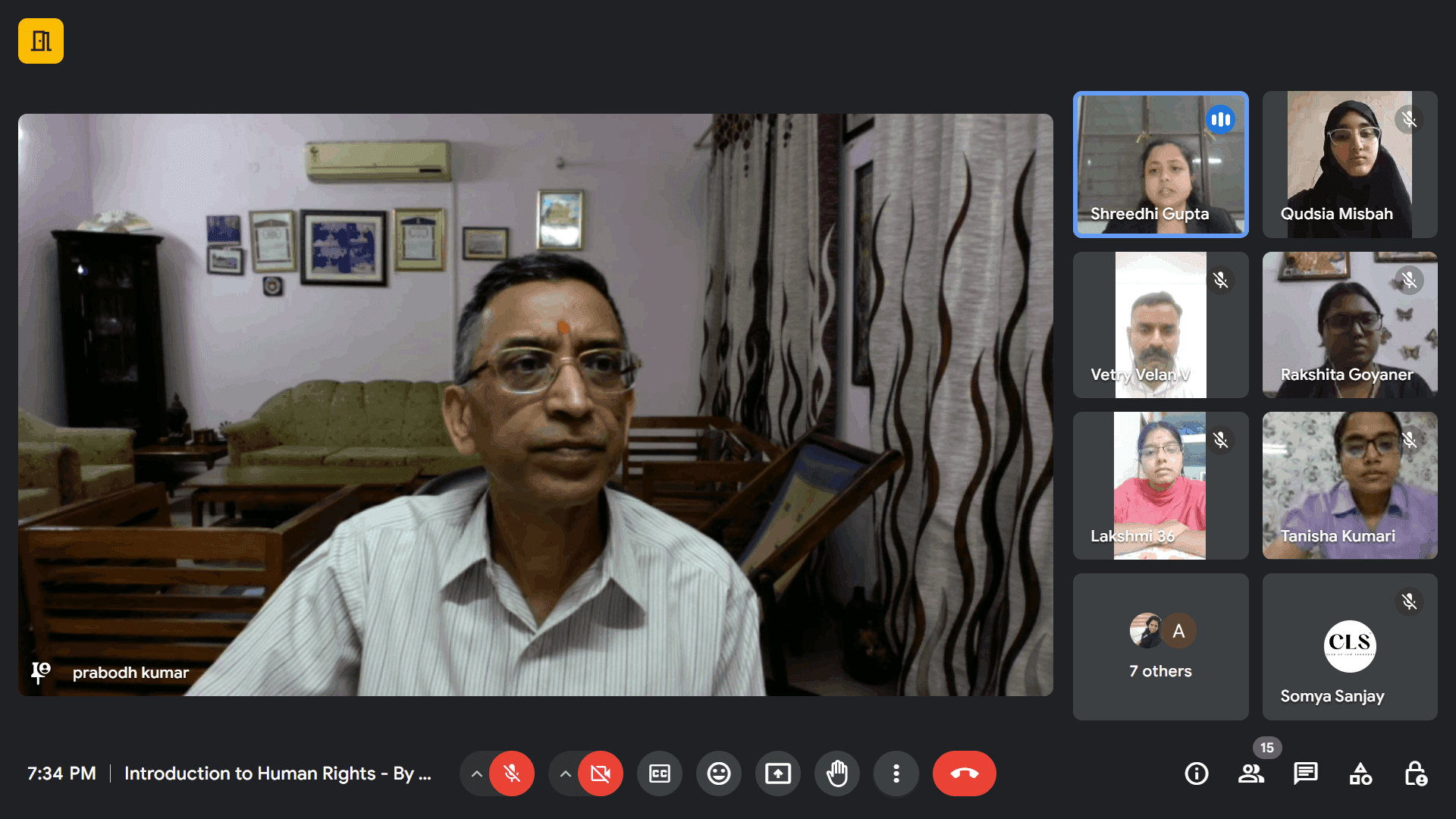The image size is (1456, 819).
Task: Click muted mic icon on Vetry Velan V
Action: pyautogui.click(x=1220, y=281)
